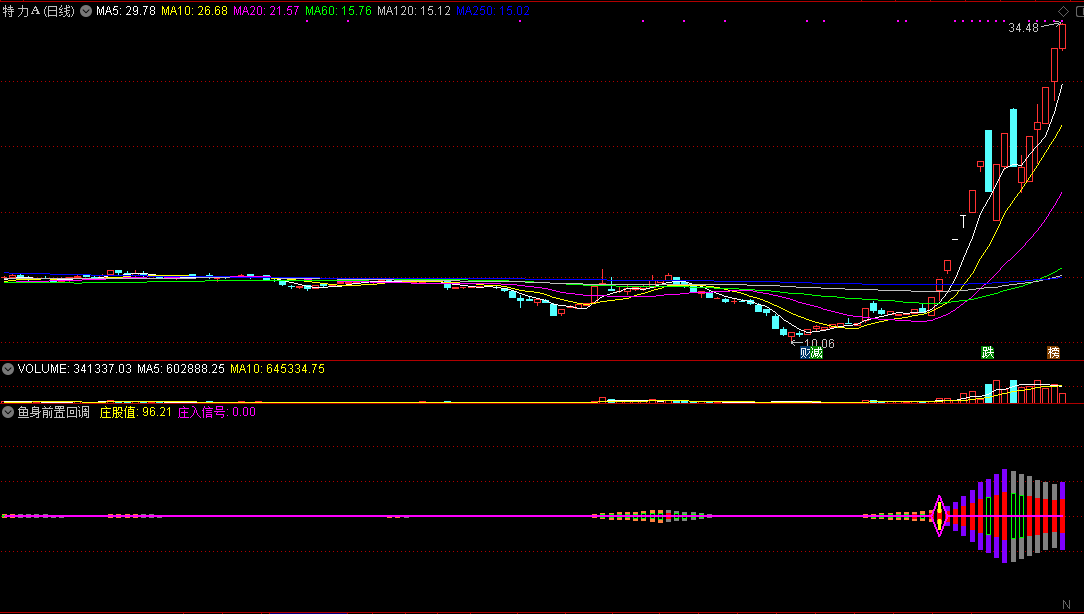The width and height of the screenshot is (1084, 614).
Task: Click the 10.06 low price label
Action: (x=819, y=344)
